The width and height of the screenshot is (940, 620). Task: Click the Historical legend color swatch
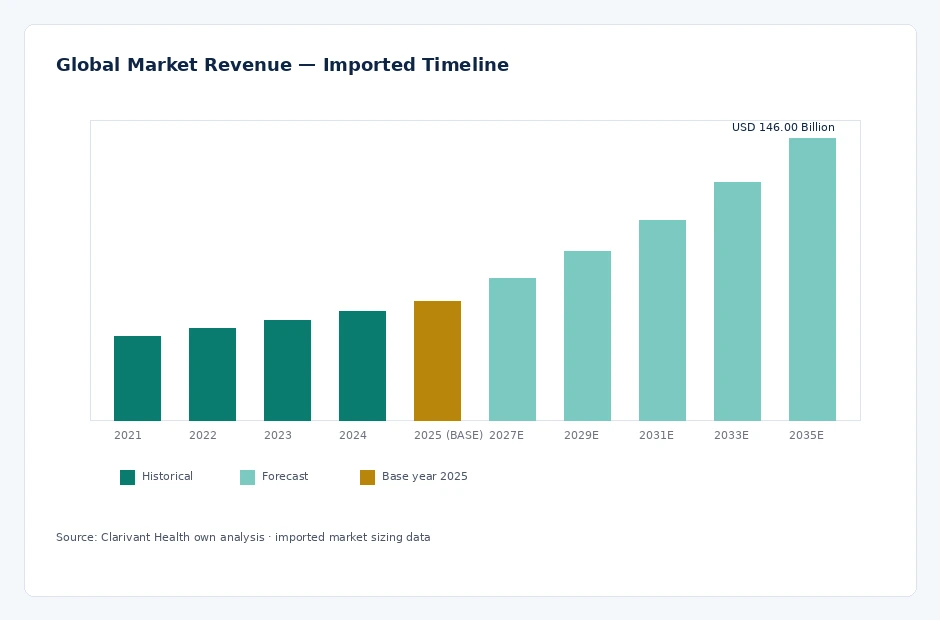click(127, 477)
